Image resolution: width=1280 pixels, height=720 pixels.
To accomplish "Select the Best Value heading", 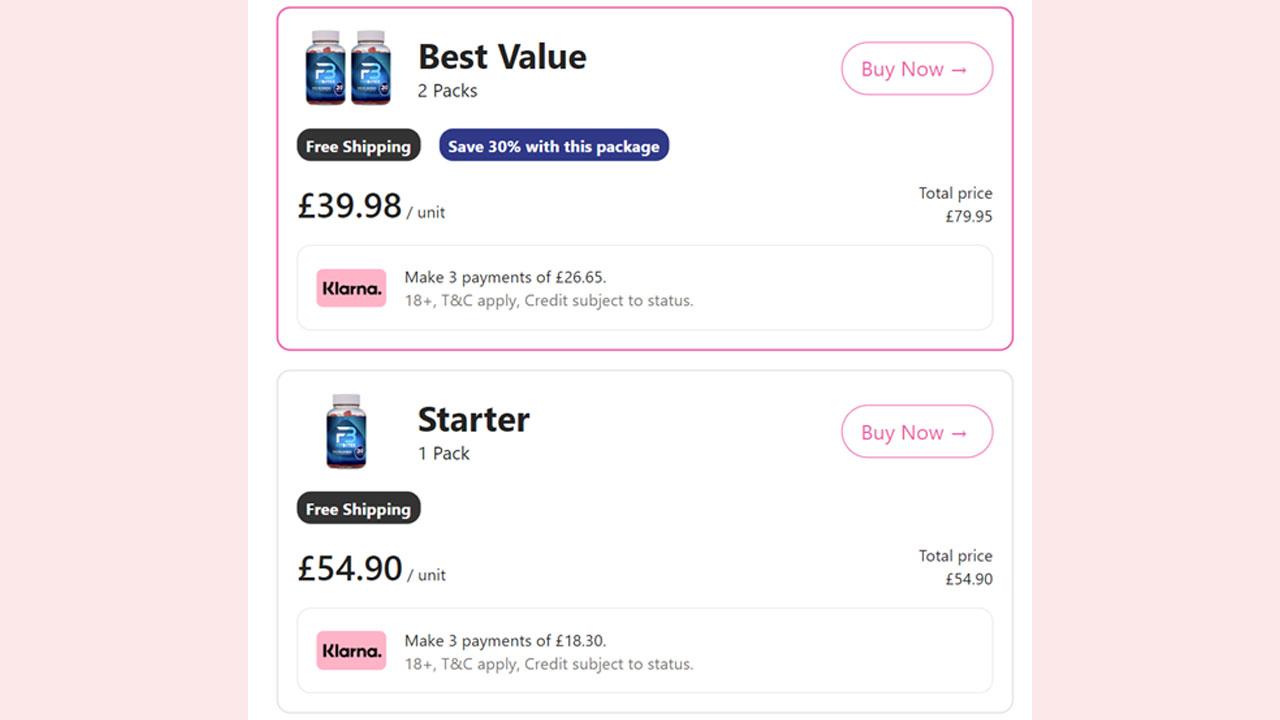I will 502,57.
